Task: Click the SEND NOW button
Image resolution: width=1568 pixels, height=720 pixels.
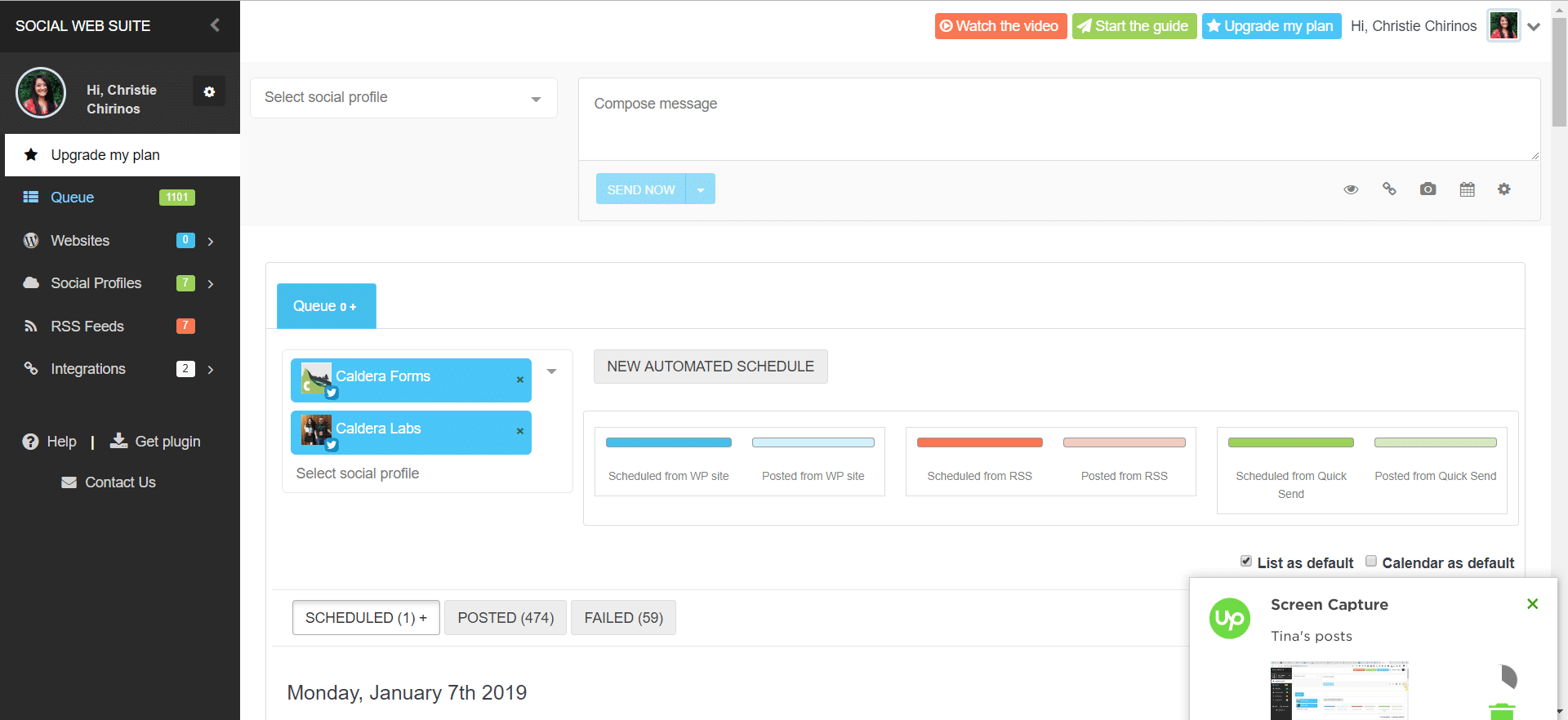Action: click(641, 189)
